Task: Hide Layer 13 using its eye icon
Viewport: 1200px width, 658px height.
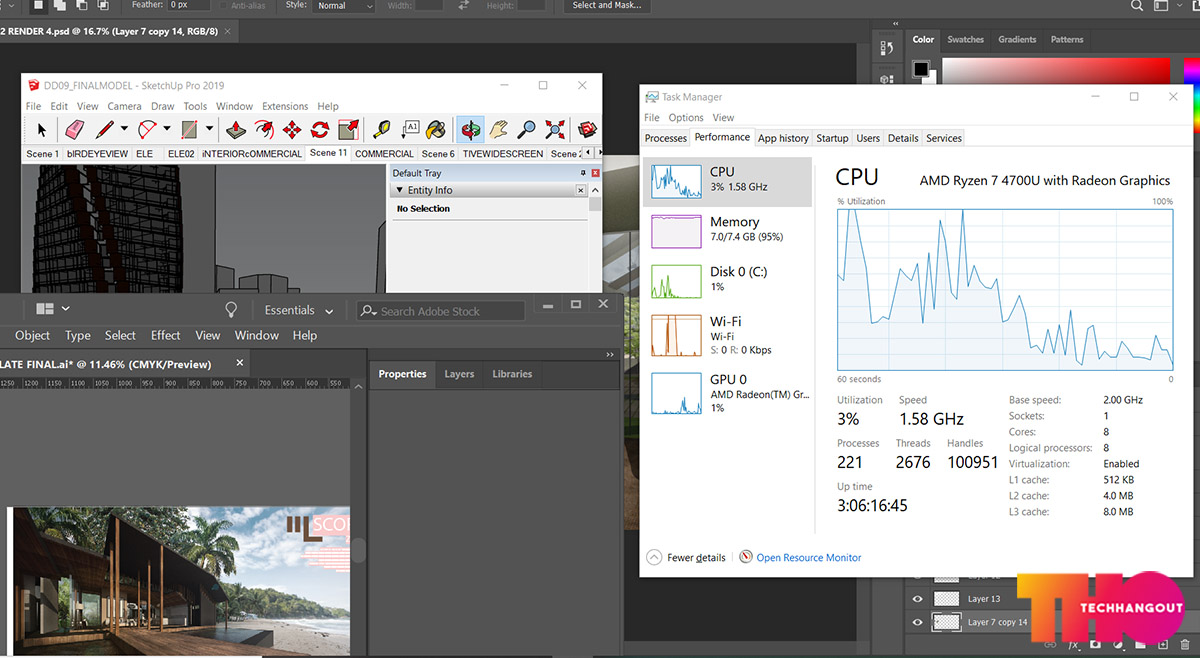Action: point(918,599)
